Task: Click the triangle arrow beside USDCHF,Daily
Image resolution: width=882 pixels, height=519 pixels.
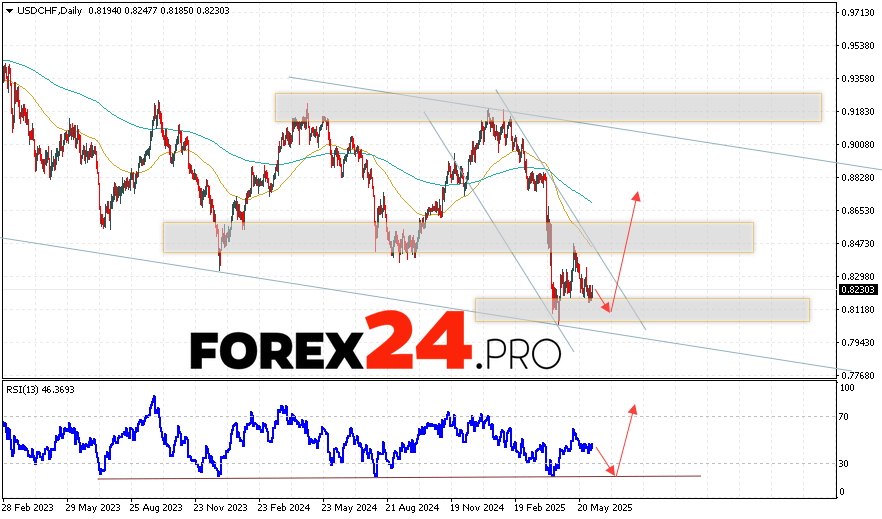Action: (8, 8)
